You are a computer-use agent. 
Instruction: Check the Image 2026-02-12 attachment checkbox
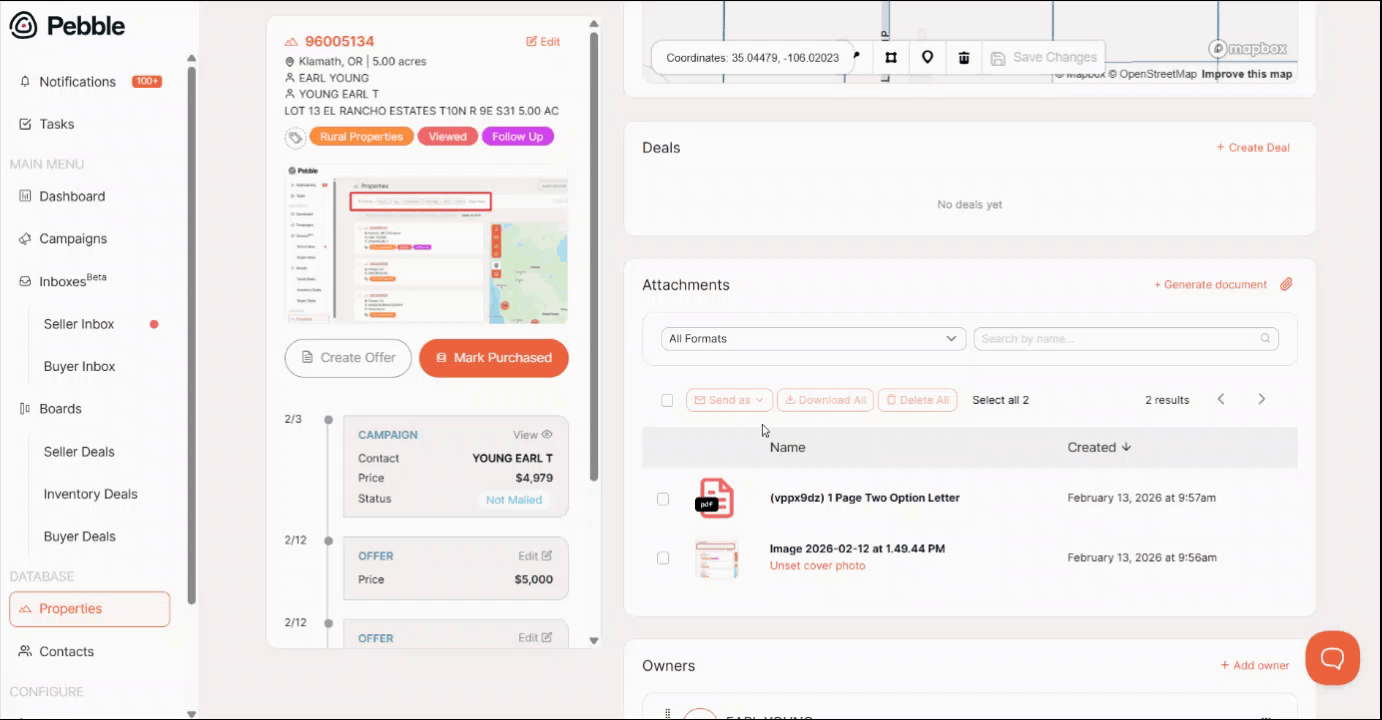(663, 558)
